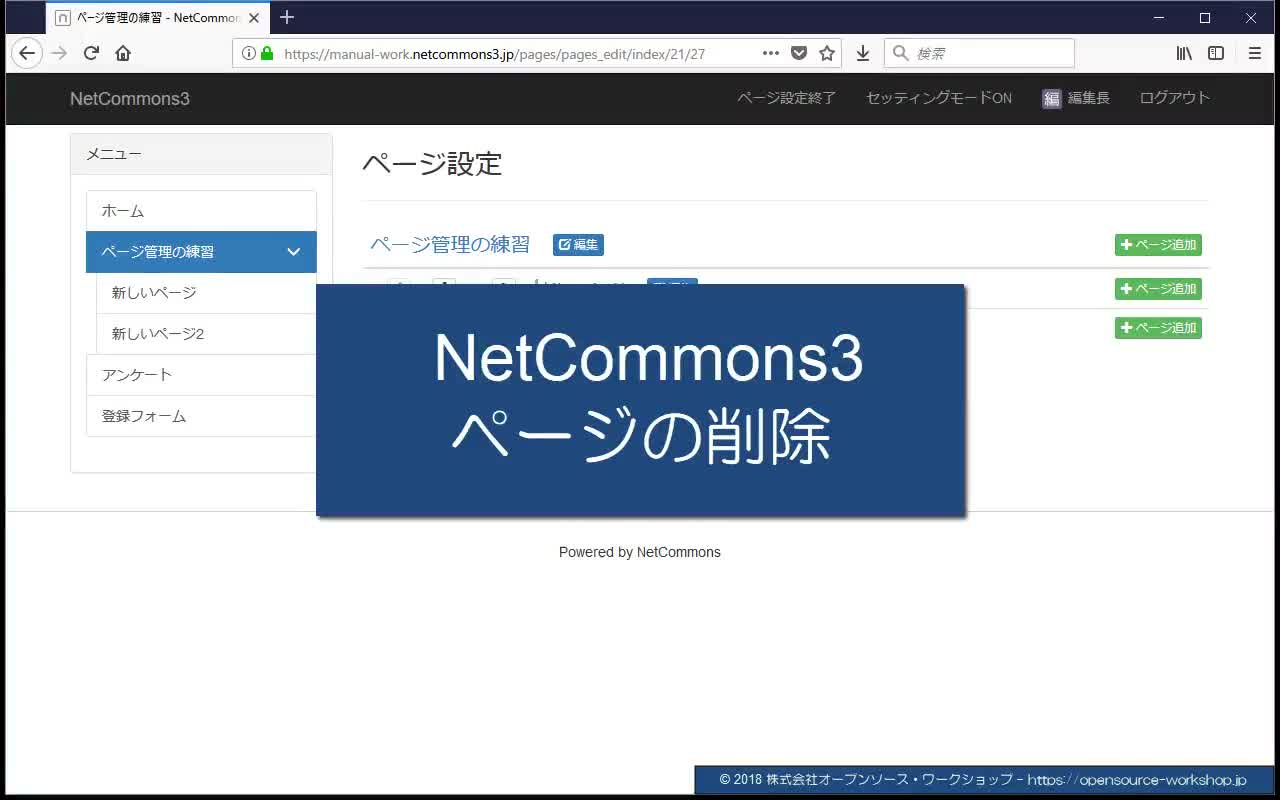Open the Firefox hamburger menu

(x=1255, y=53)
